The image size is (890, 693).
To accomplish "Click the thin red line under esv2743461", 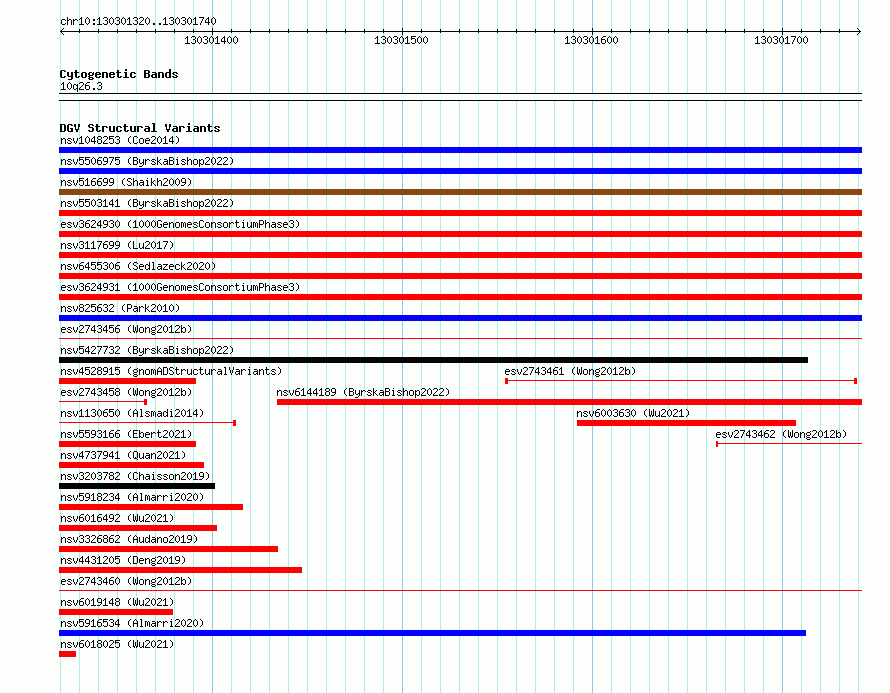I will point(681,381).
